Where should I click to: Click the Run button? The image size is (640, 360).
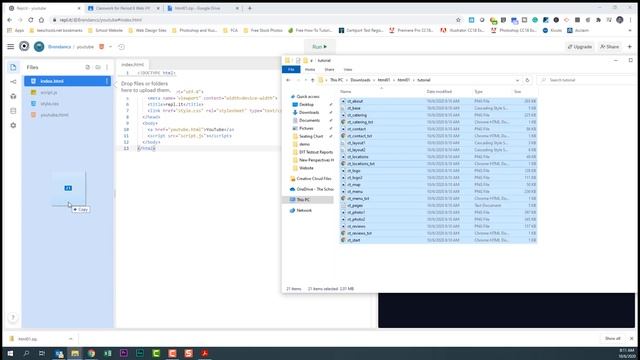(319, 47)
